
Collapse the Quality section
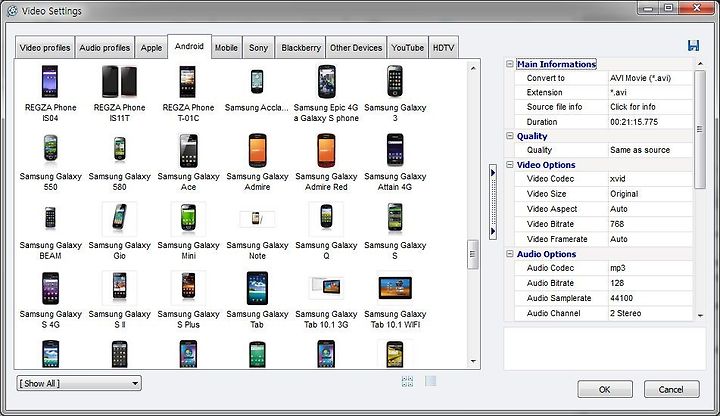pyautogui.click(x=510, y=135)
